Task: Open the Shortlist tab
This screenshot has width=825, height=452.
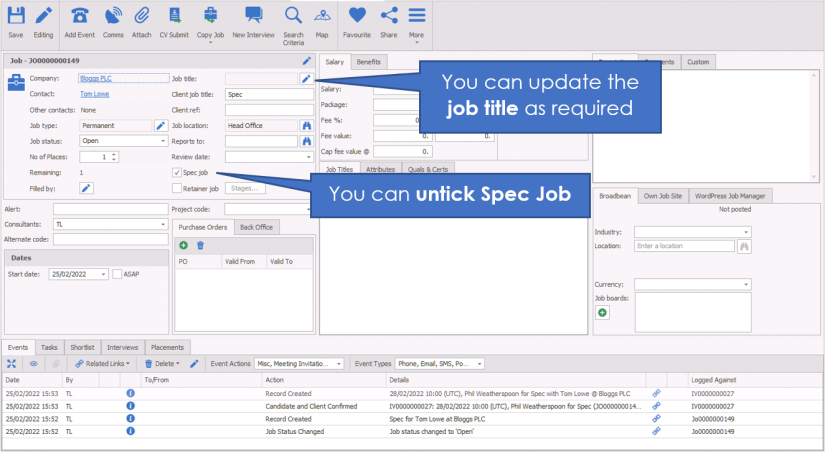Action: pos(84,346)
